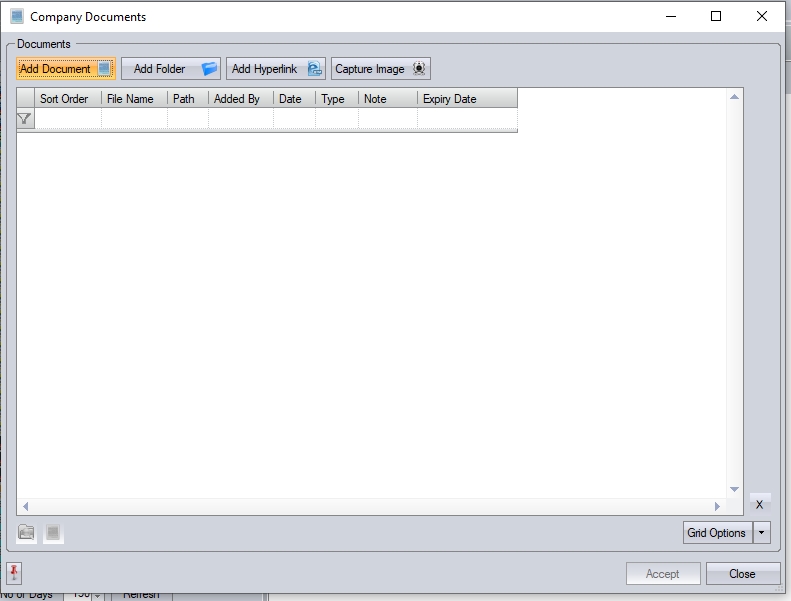The height and width of the screenshot is (601, 791).
Task: Click the Add Document button
Action: click(66, 69)
